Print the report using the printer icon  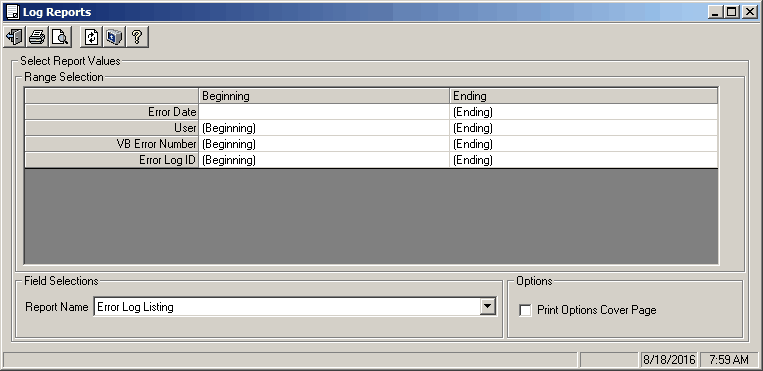pyautogui.click(x=37, y=37)
